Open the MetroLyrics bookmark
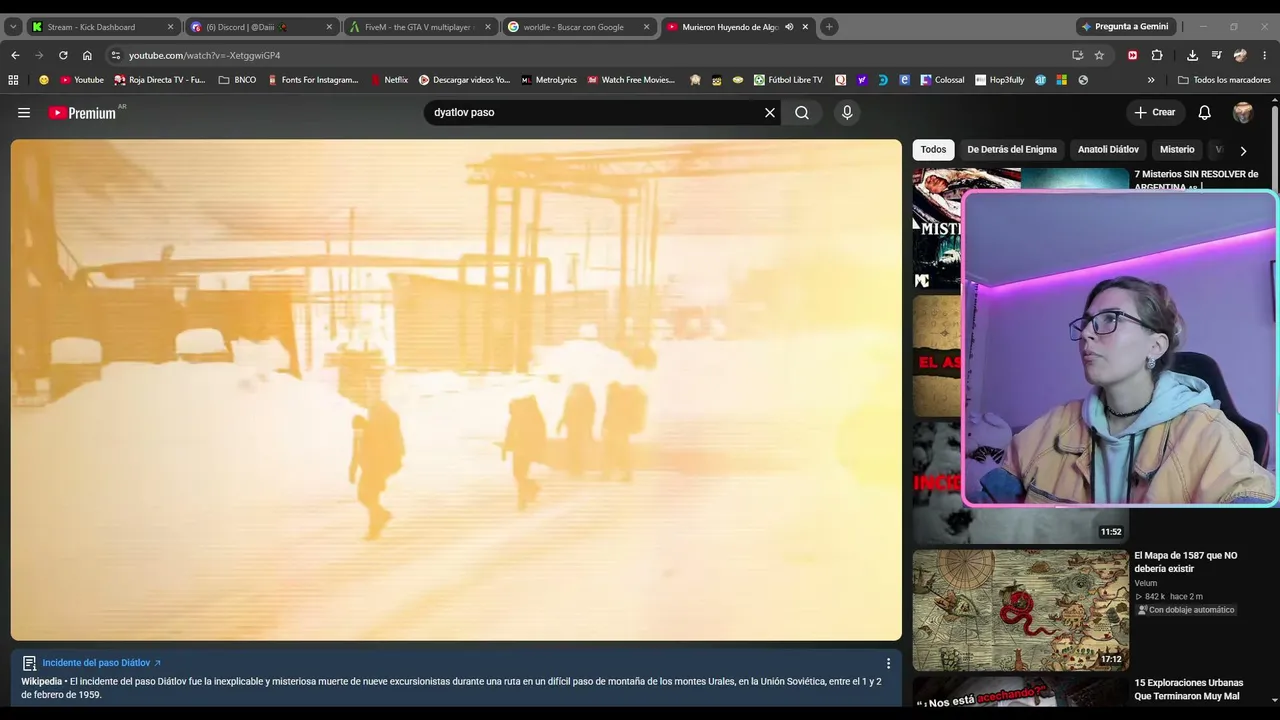 [549, 80]
